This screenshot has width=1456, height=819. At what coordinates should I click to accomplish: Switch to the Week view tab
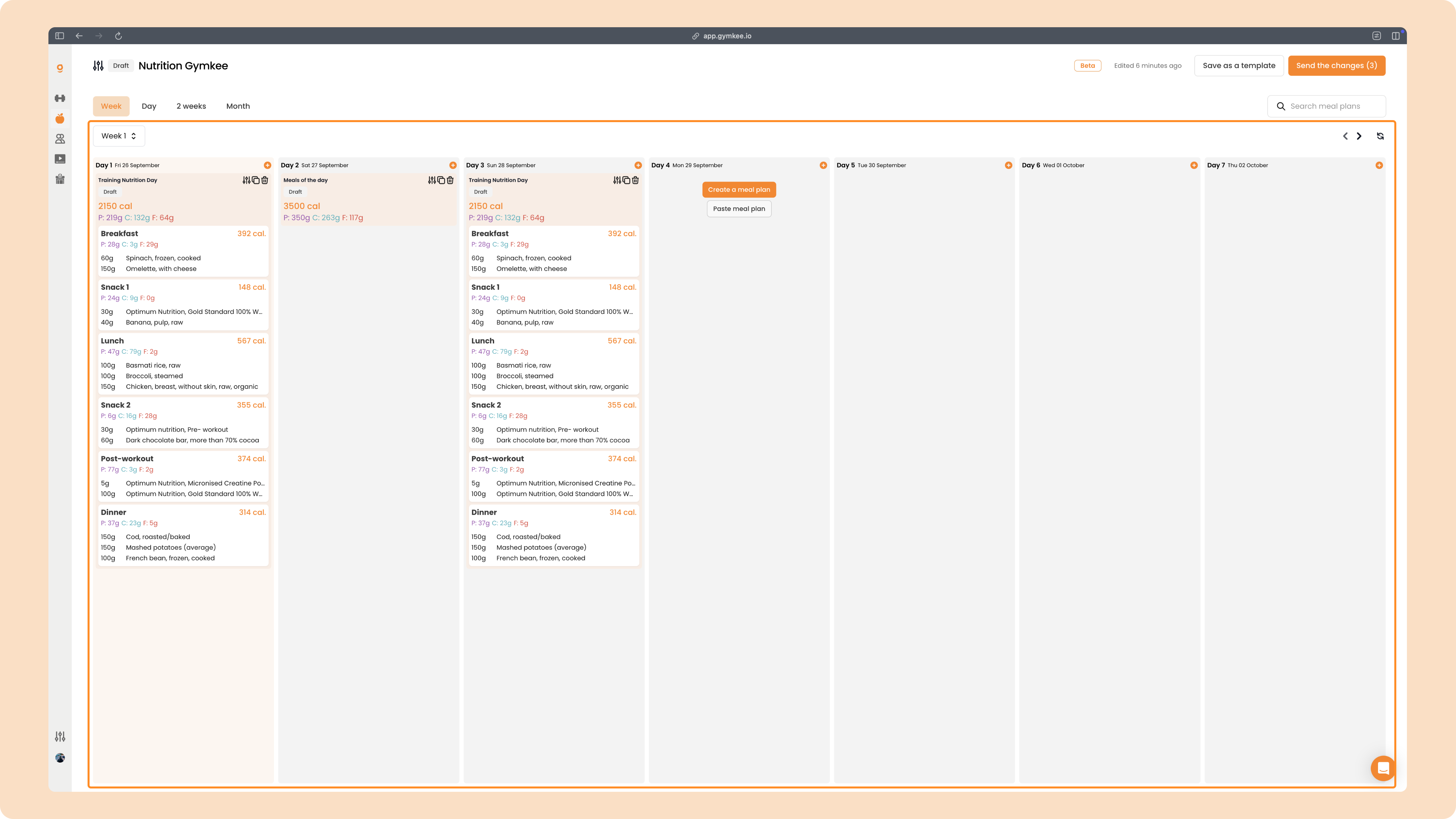coord(111,106)
